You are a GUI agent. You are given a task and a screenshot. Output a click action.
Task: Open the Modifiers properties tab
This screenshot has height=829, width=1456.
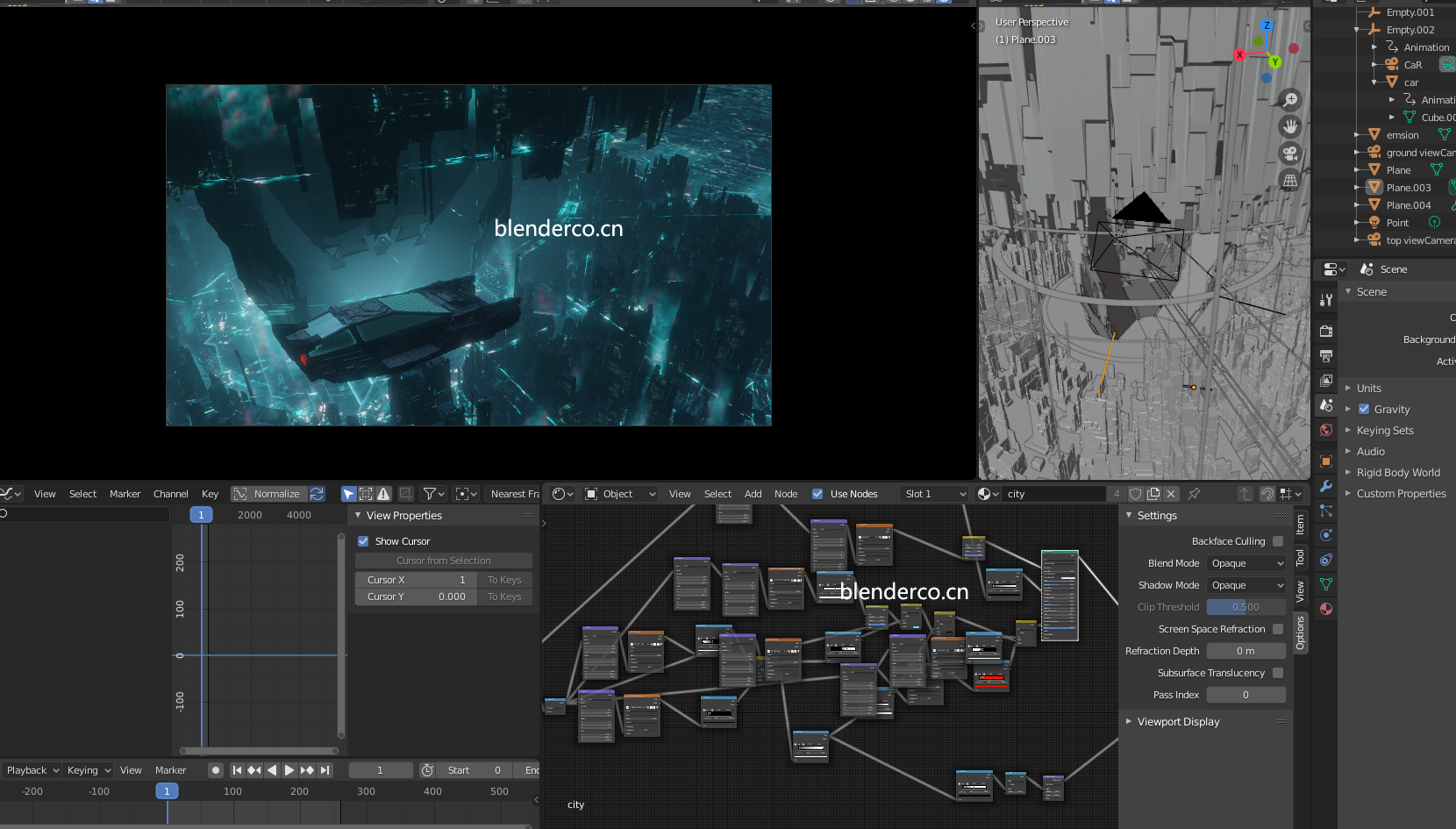1326,486
